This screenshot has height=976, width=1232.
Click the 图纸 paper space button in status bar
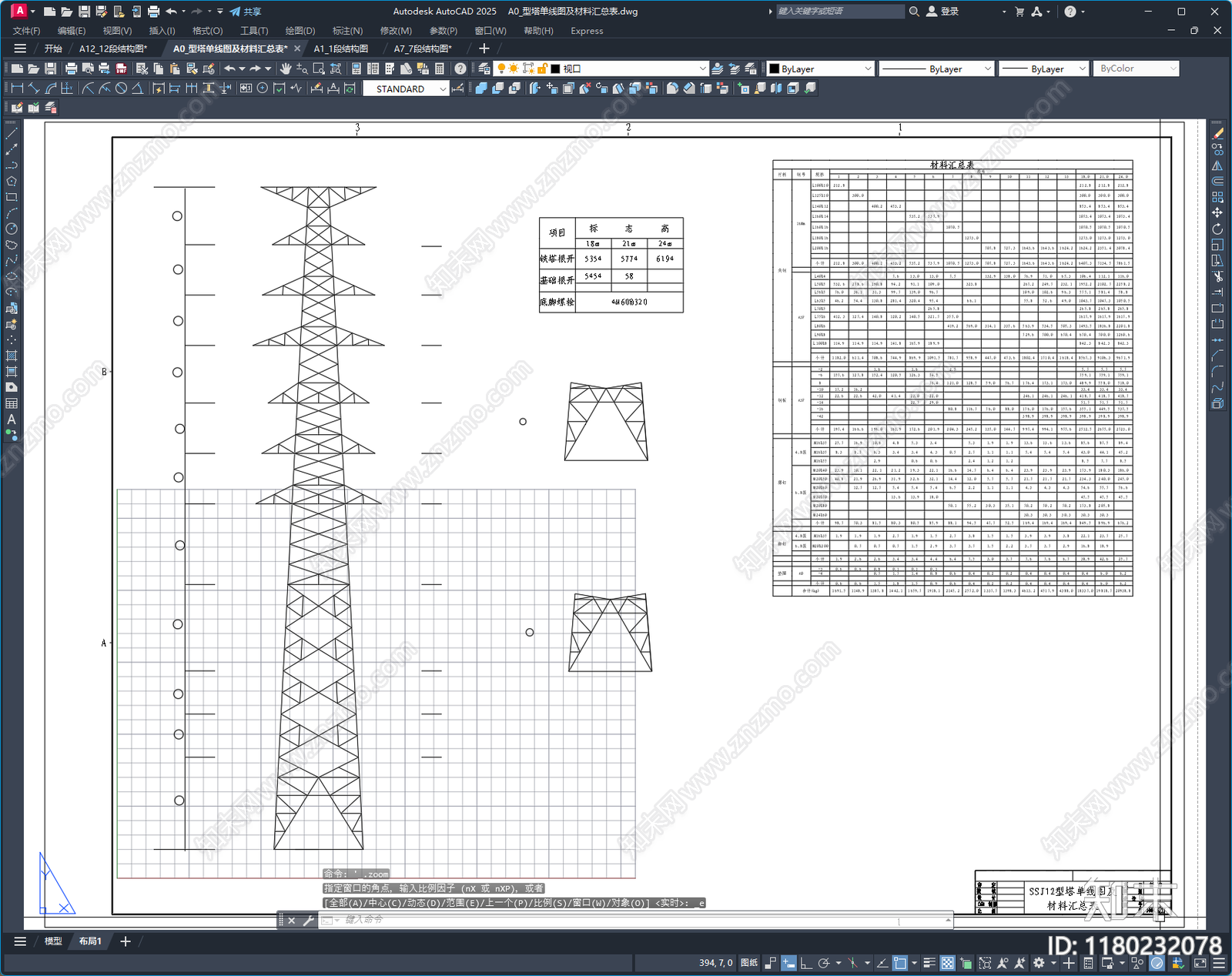click(x=749, y=963)
